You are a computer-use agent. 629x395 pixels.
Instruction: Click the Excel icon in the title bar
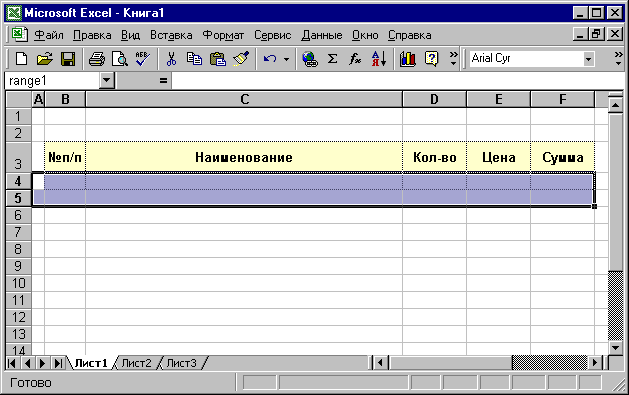pyautogui.click(x=14, y=13)
